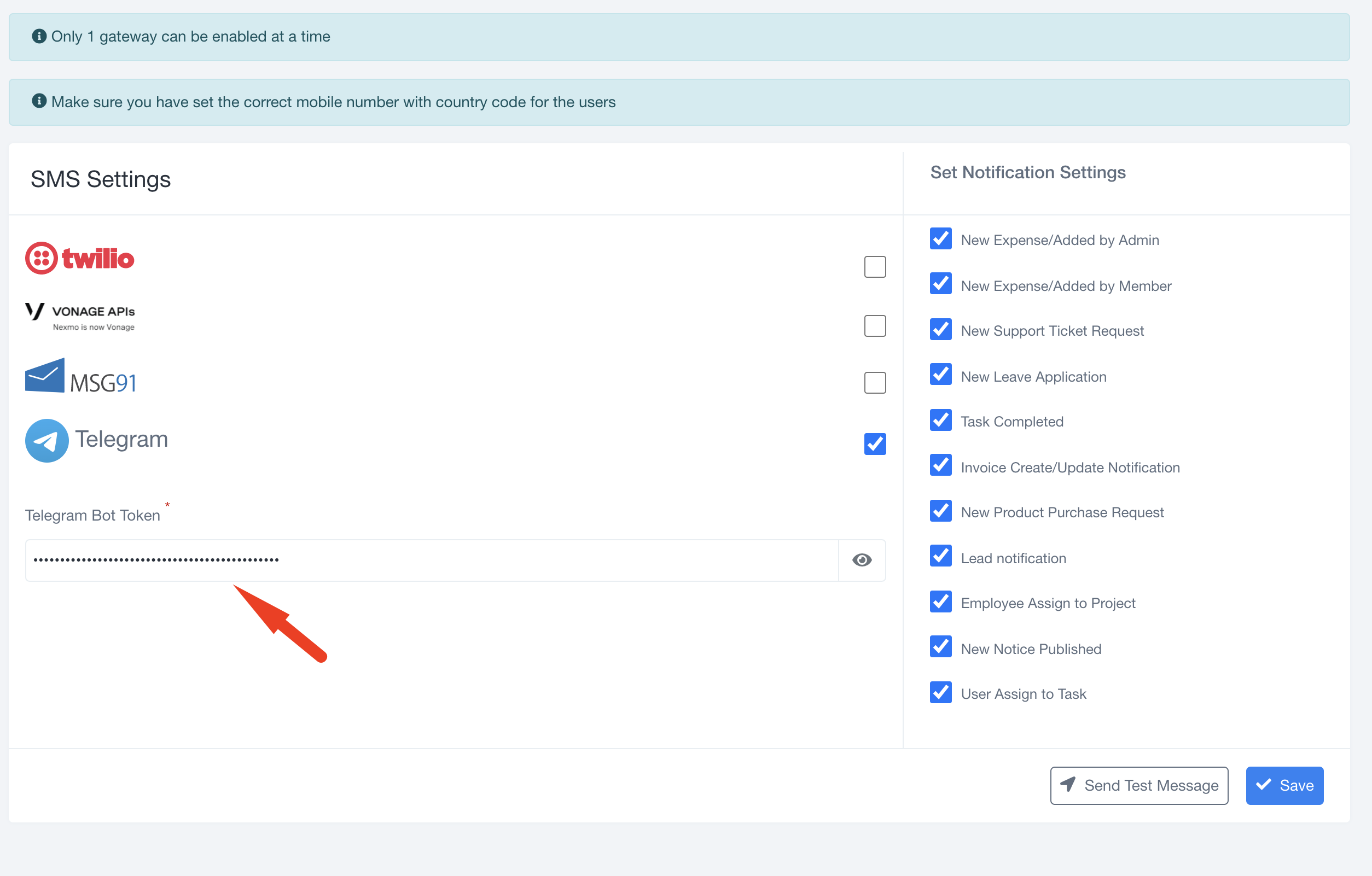Uncheck New Leave Application notification
Image resolution: width=1372 pixels, height=876 pixels.
pyautogui.click(x=941, y=375)
